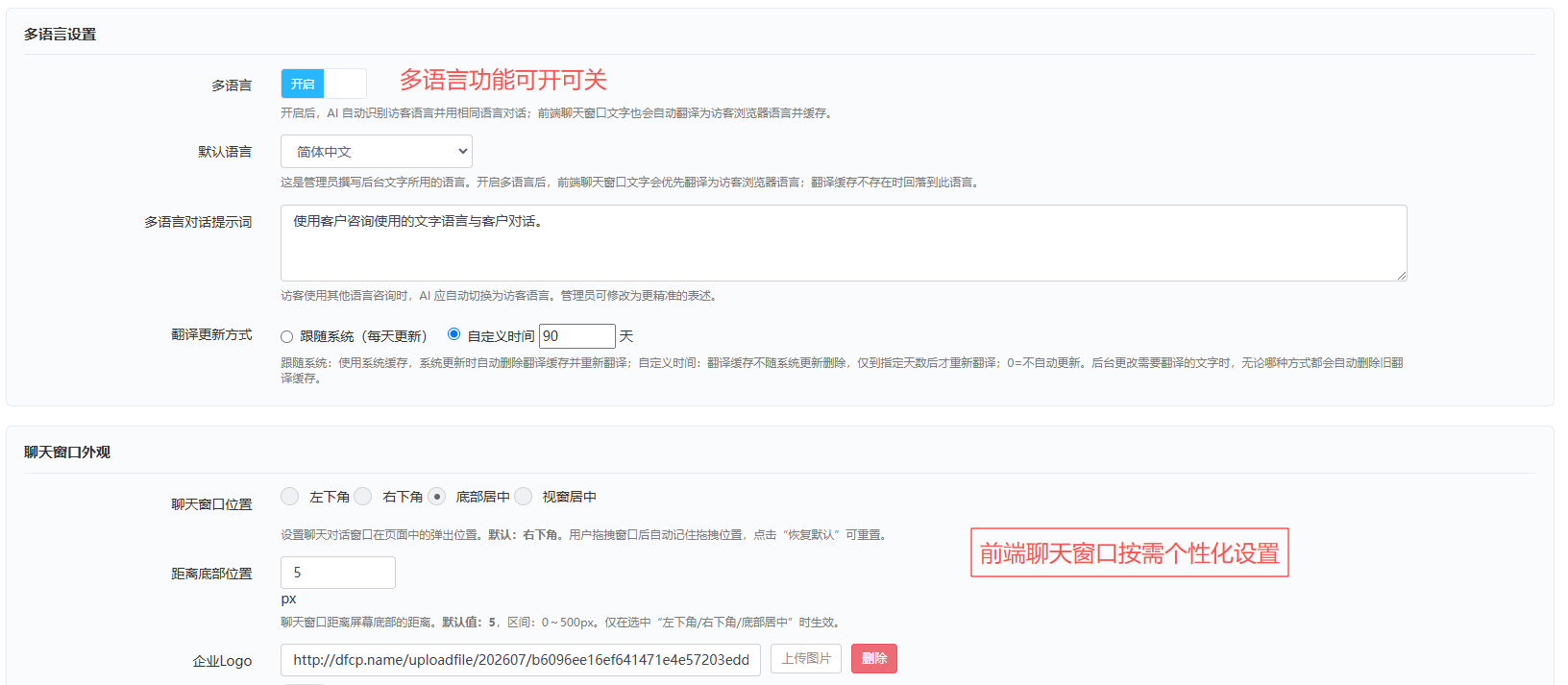Click the 聊天窗口外观 section heading
Viewport: 1568px width, 685px height.
tap(67, 453)
